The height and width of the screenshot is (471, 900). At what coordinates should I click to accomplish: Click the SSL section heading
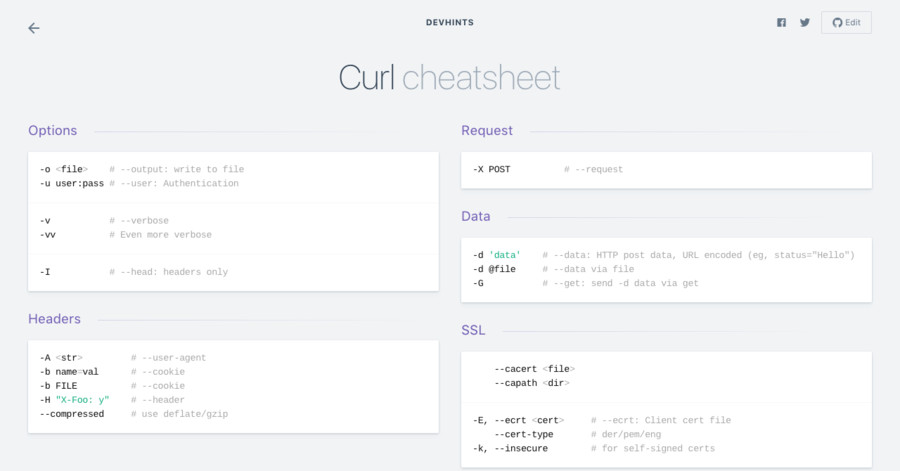(x=473, y=329)
